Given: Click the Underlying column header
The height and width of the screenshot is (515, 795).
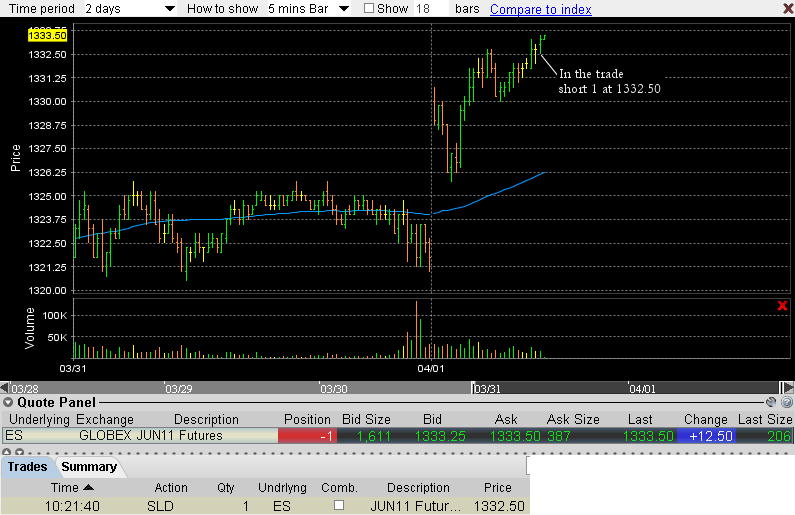Looking at the screenshot, I should [x=39, y=420].
